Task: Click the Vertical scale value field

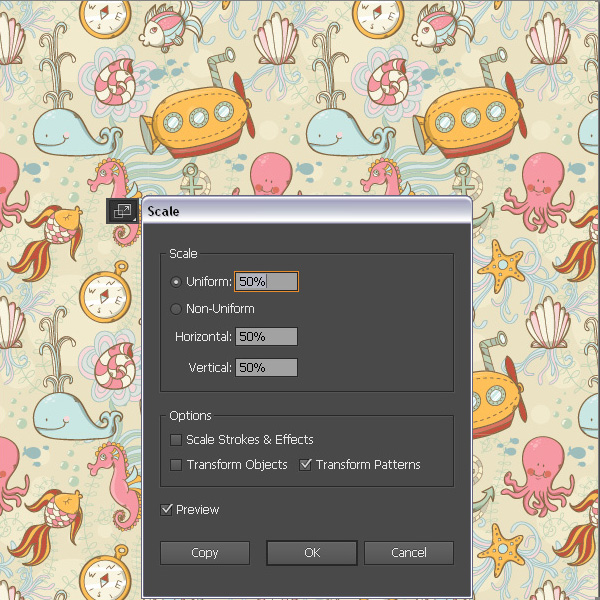Action: click(x=266, y=368)
